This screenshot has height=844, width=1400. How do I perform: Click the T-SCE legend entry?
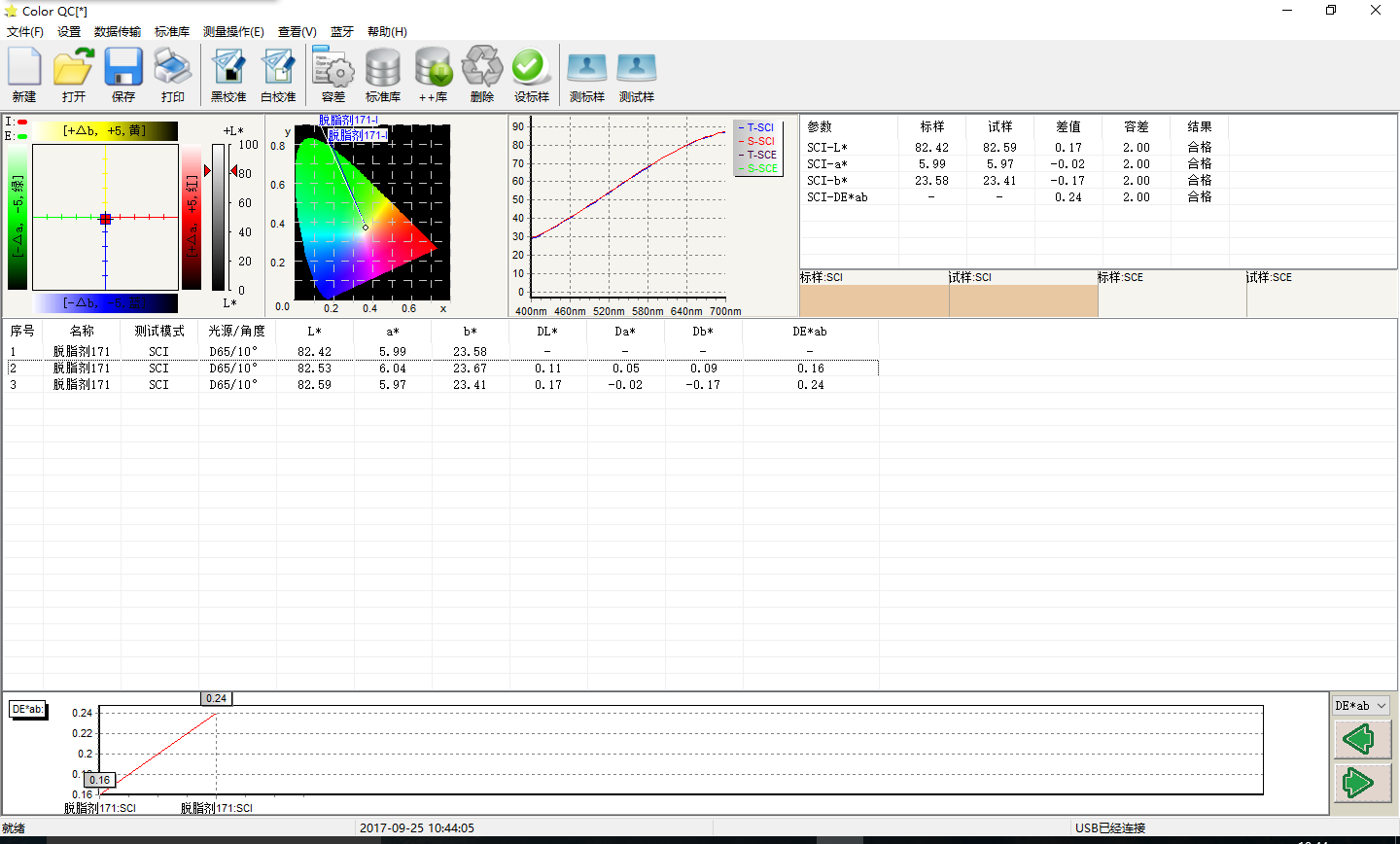click(757, 155)
